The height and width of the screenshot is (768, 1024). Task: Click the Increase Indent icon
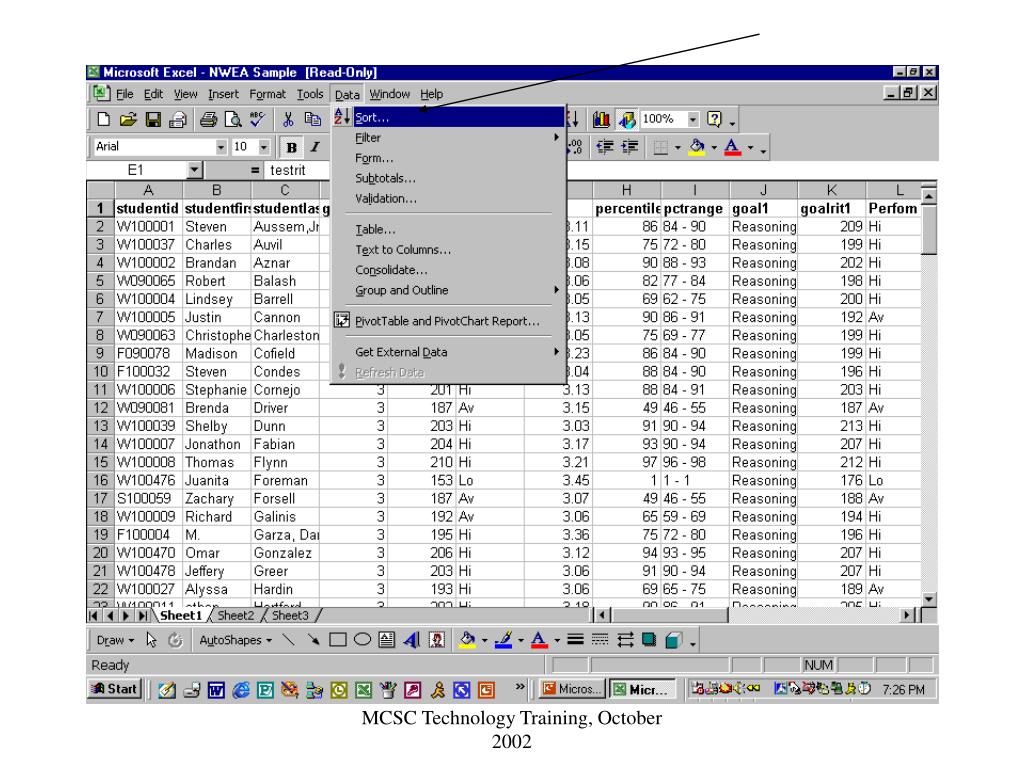click(x=630, y=148)
